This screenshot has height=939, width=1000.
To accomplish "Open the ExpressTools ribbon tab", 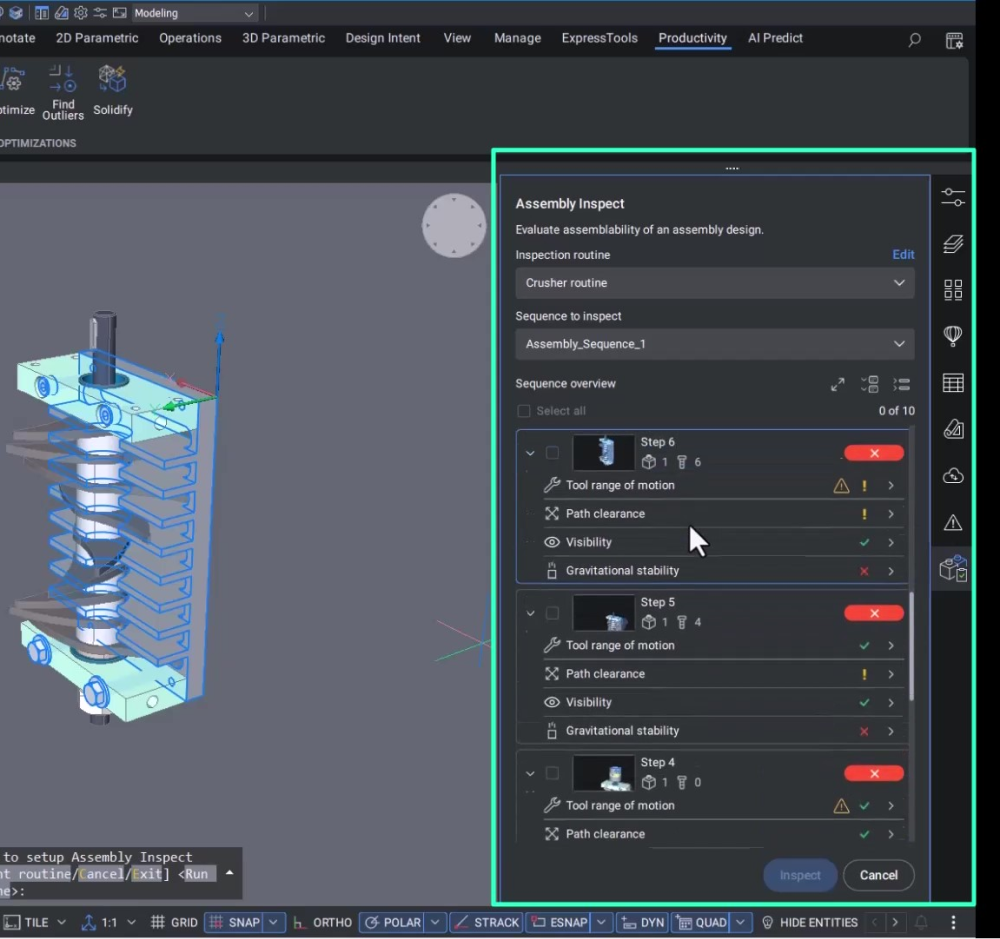I will click(x=599, y=38).
